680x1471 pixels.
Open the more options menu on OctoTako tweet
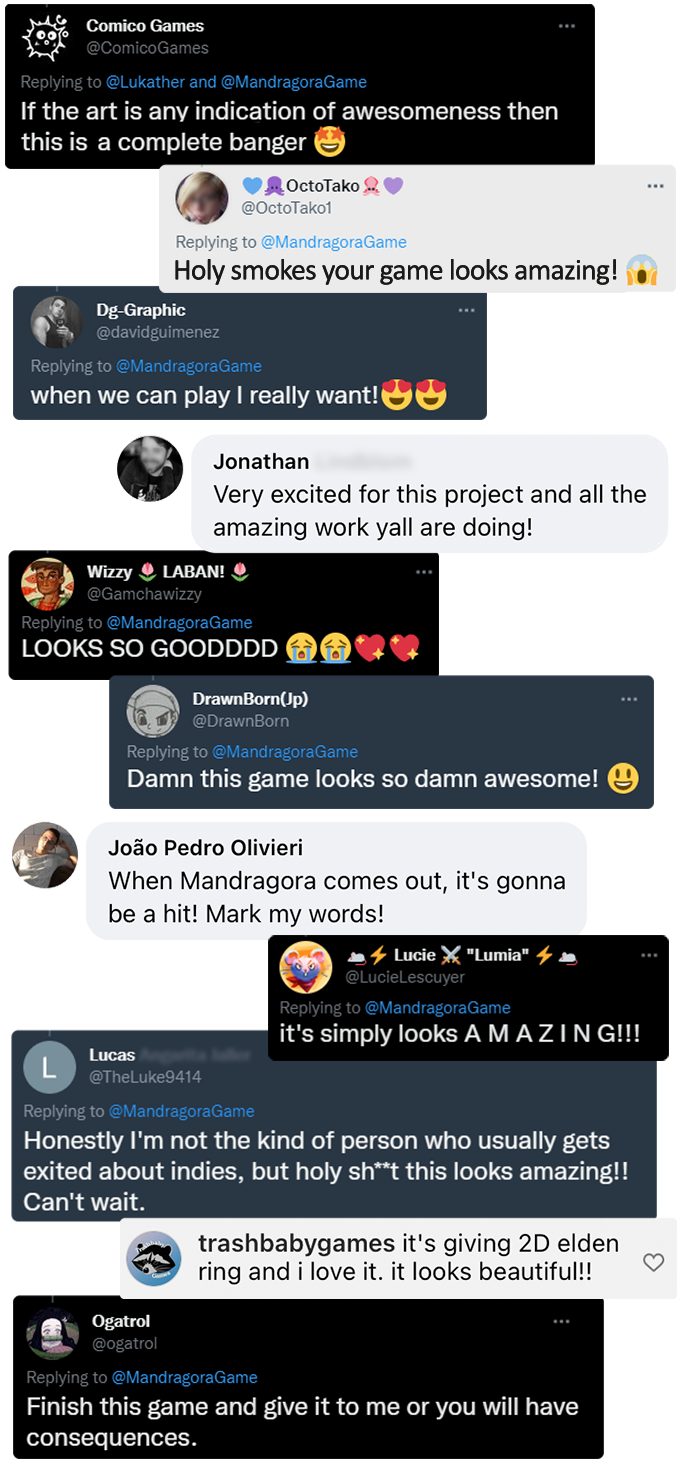pos(655,186)
